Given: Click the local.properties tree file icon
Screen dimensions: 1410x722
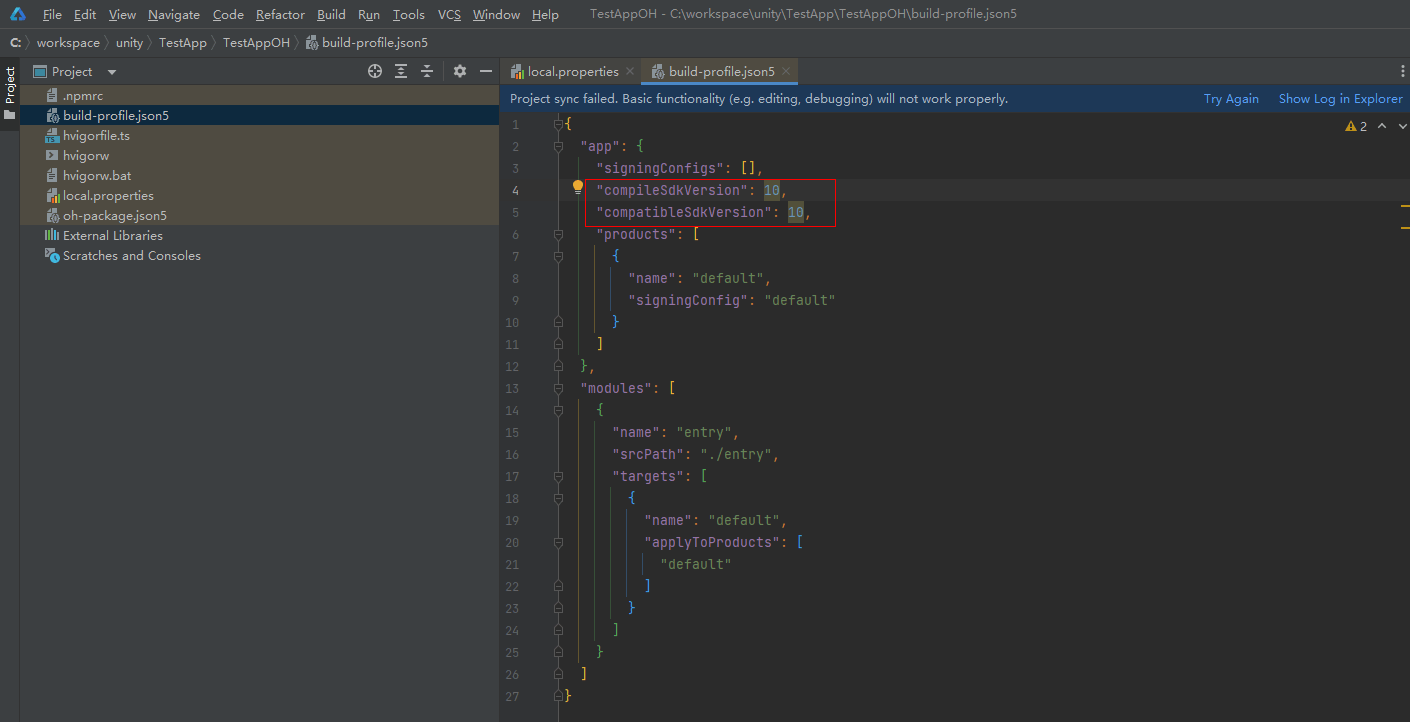Looking at the screenshot, I should pos(52,195).
